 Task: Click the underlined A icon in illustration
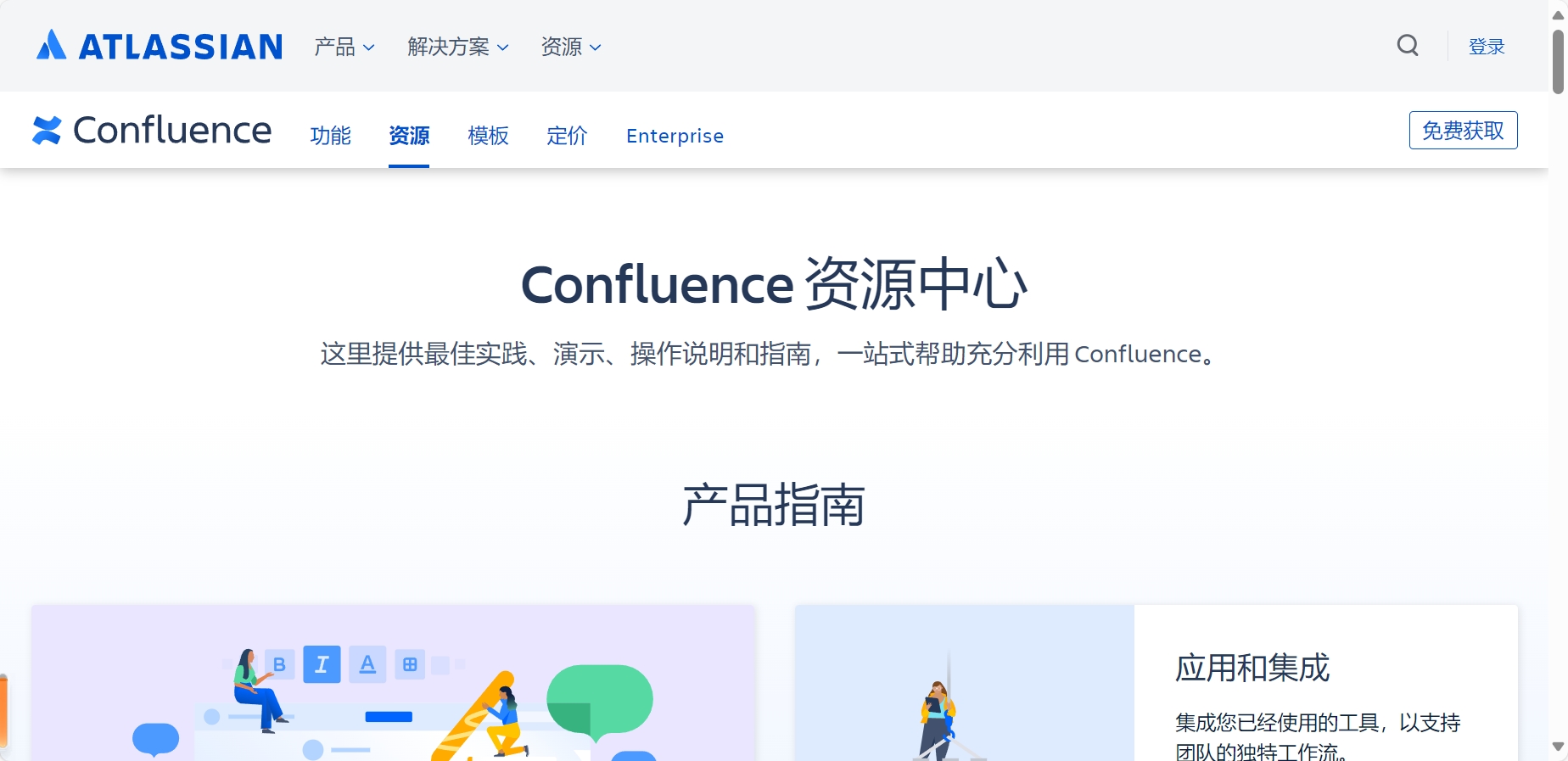367,664
